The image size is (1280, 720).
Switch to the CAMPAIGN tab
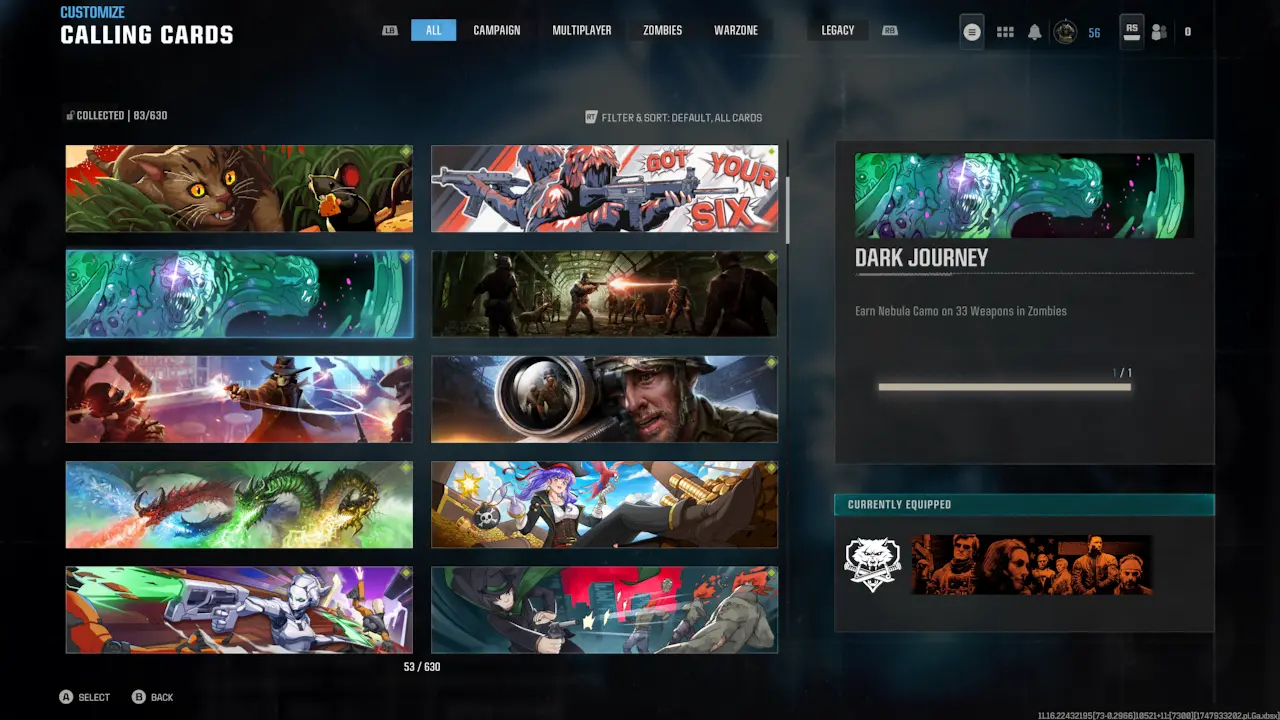pyautogui.click(x=497, y=31)
